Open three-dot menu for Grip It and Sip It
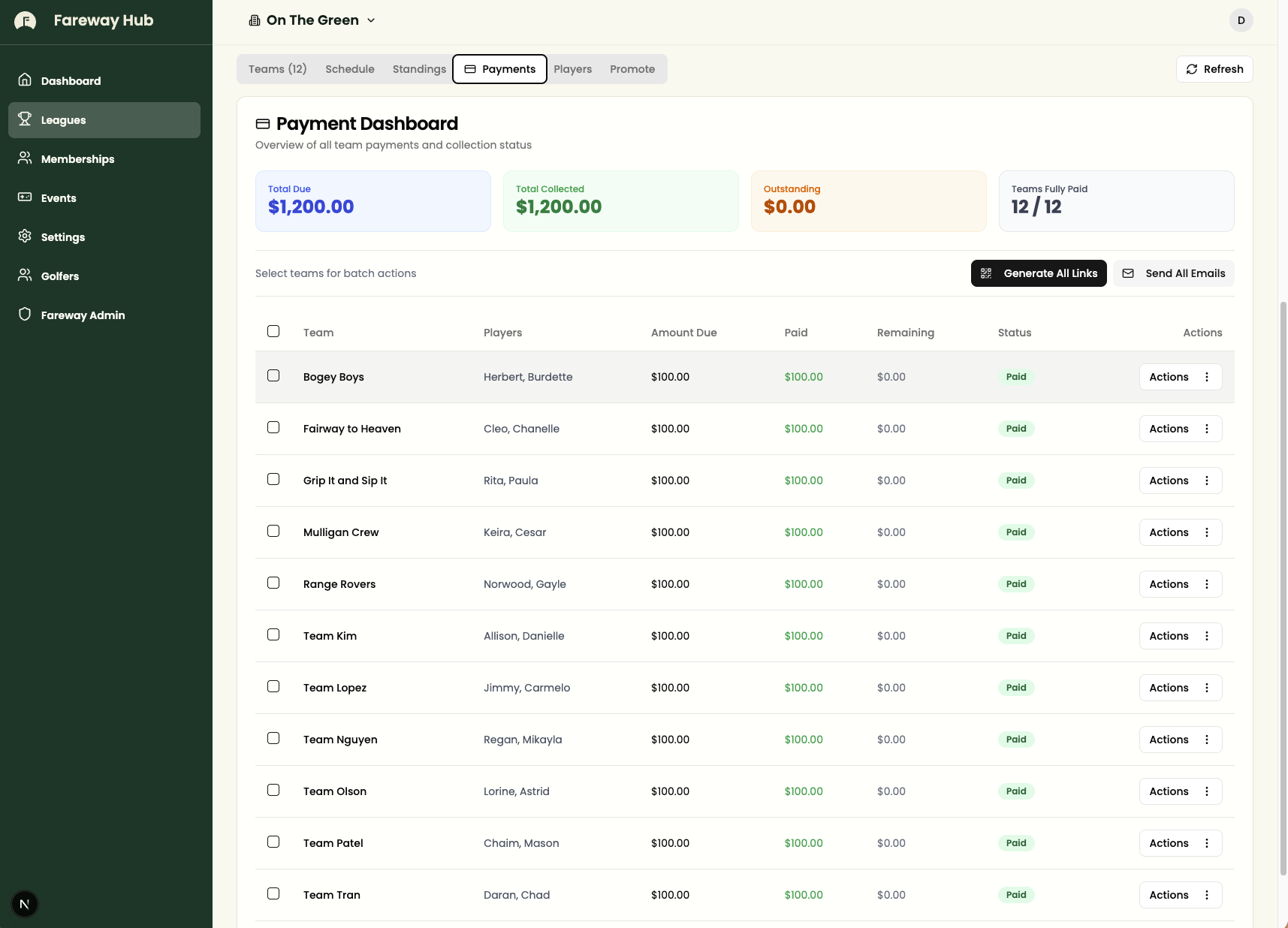Image resolution: width=1288 pixels, height=928 pixels. tap(1207, 481)
